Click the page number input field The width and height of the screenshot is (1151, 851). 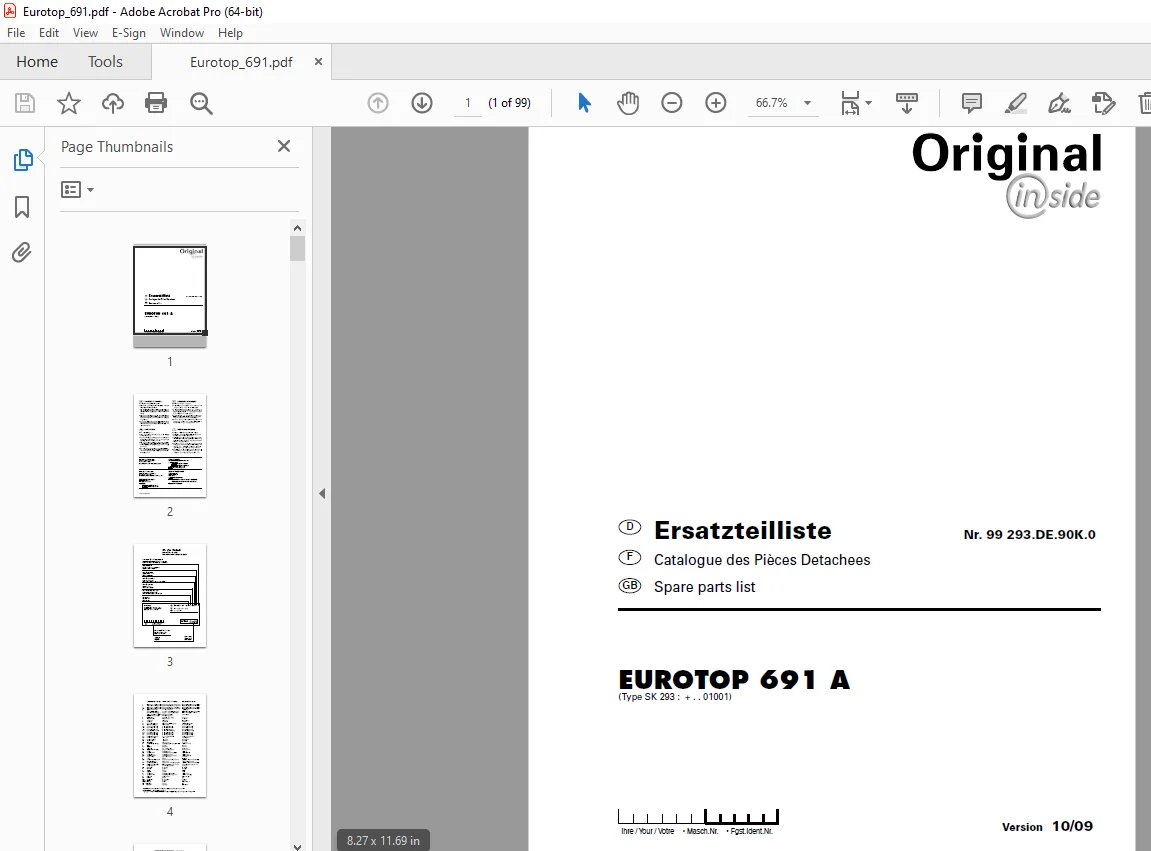(x=468, y=103)
